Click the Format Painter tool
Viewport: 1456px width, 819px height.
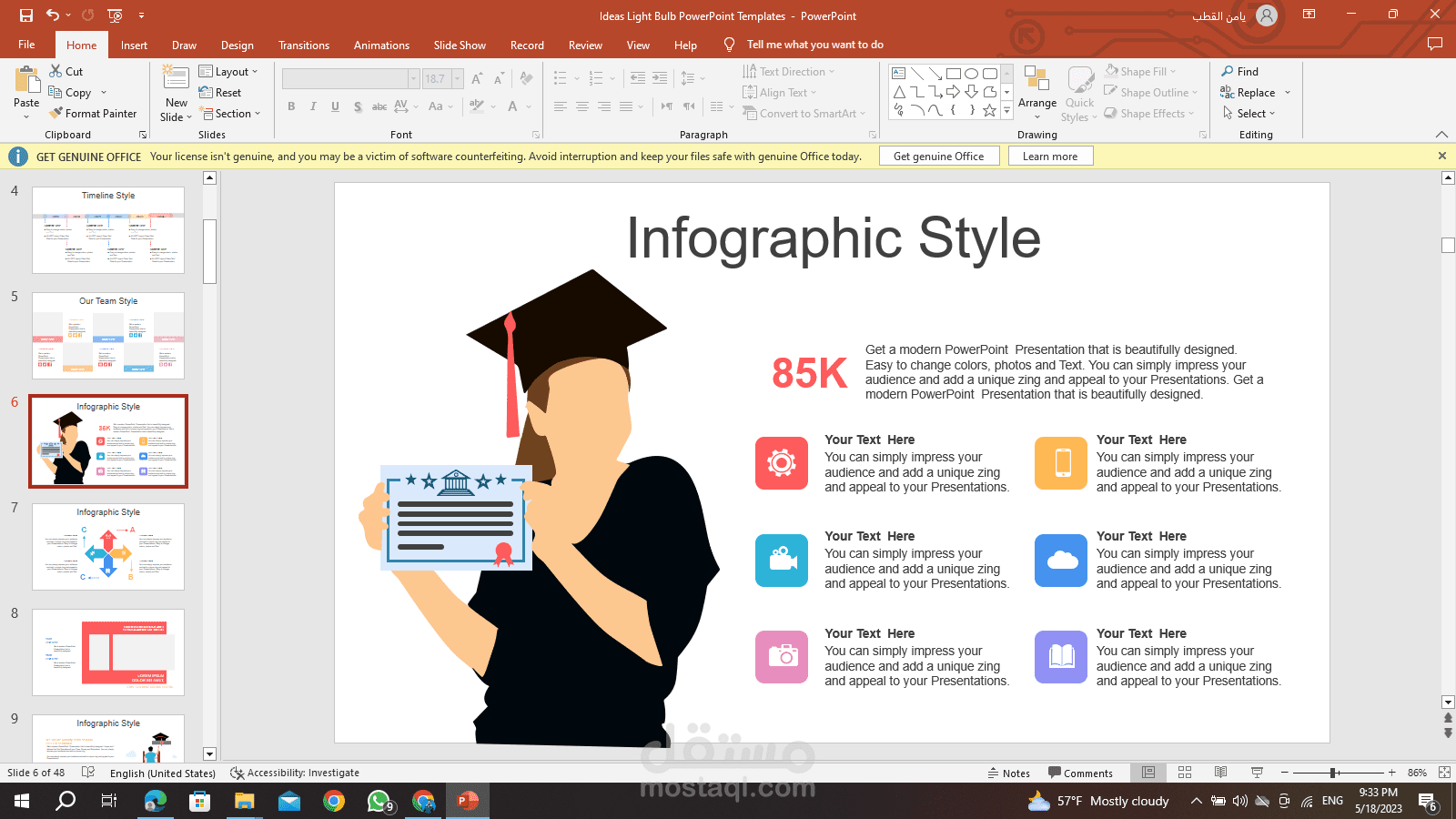click(93, 114)
